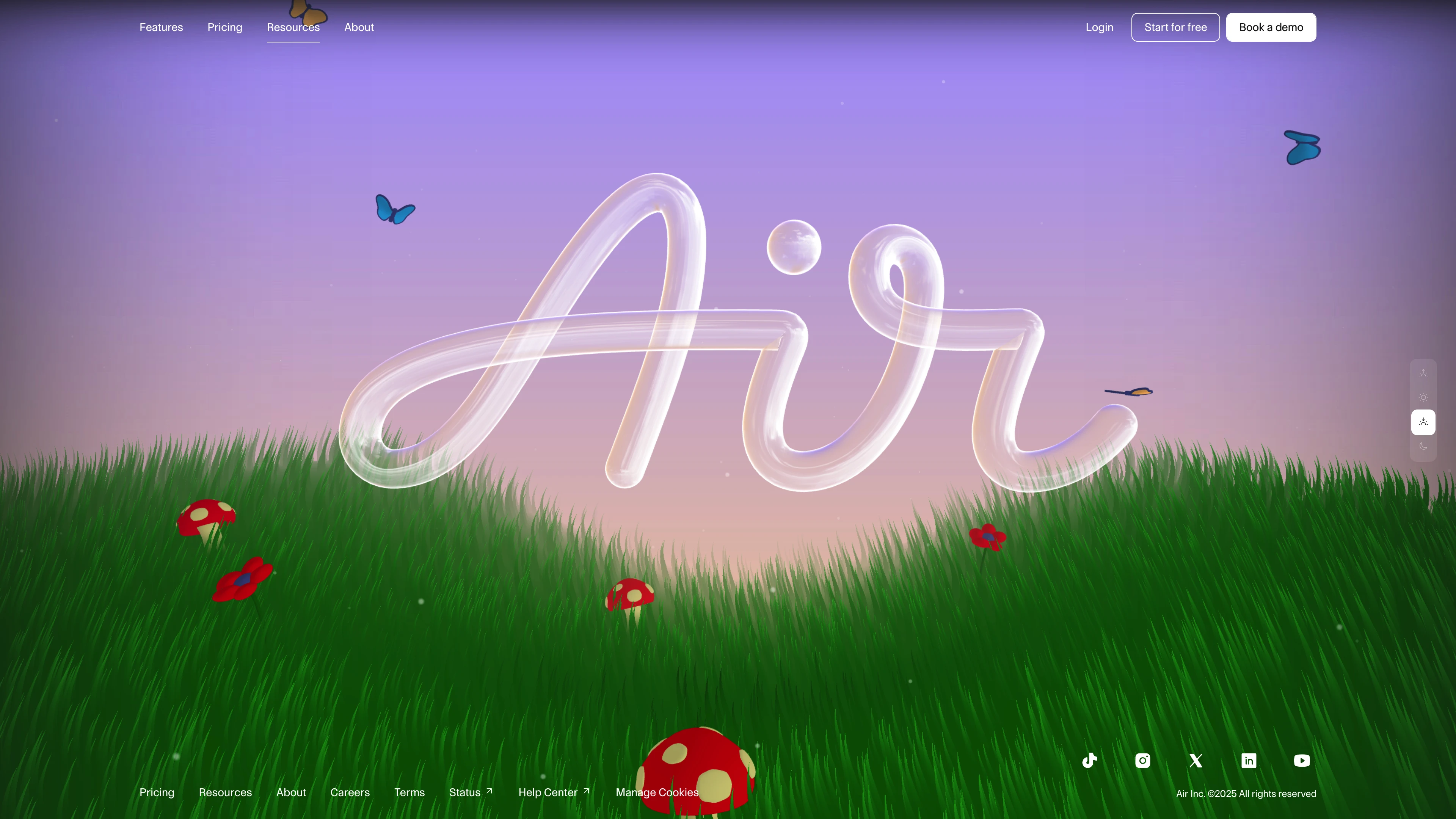Switch scene to daytime sun mode
Screen dimensions: 1456x819
[1423, 397]
